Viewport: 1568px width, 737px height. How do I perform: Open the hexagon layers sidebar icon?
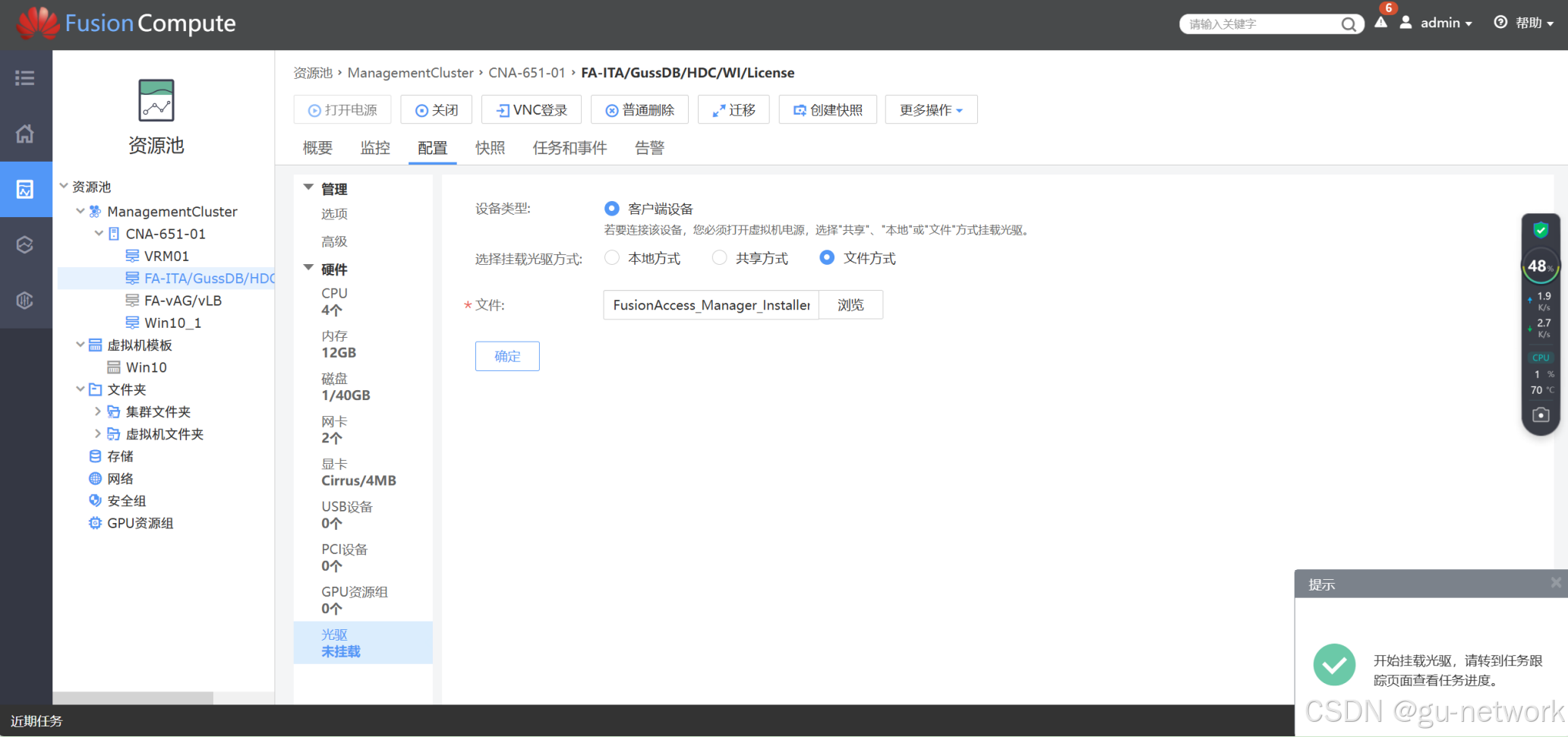(x=25, y=244)
